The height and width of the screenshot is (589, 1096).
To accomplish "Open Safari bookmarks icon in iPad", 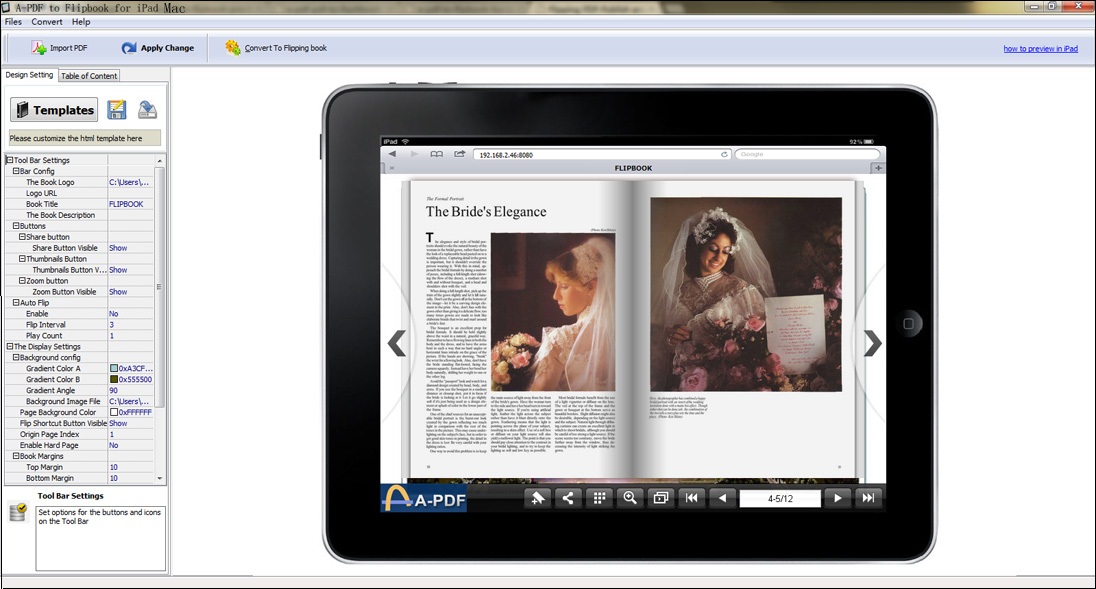I will [437, 154].
